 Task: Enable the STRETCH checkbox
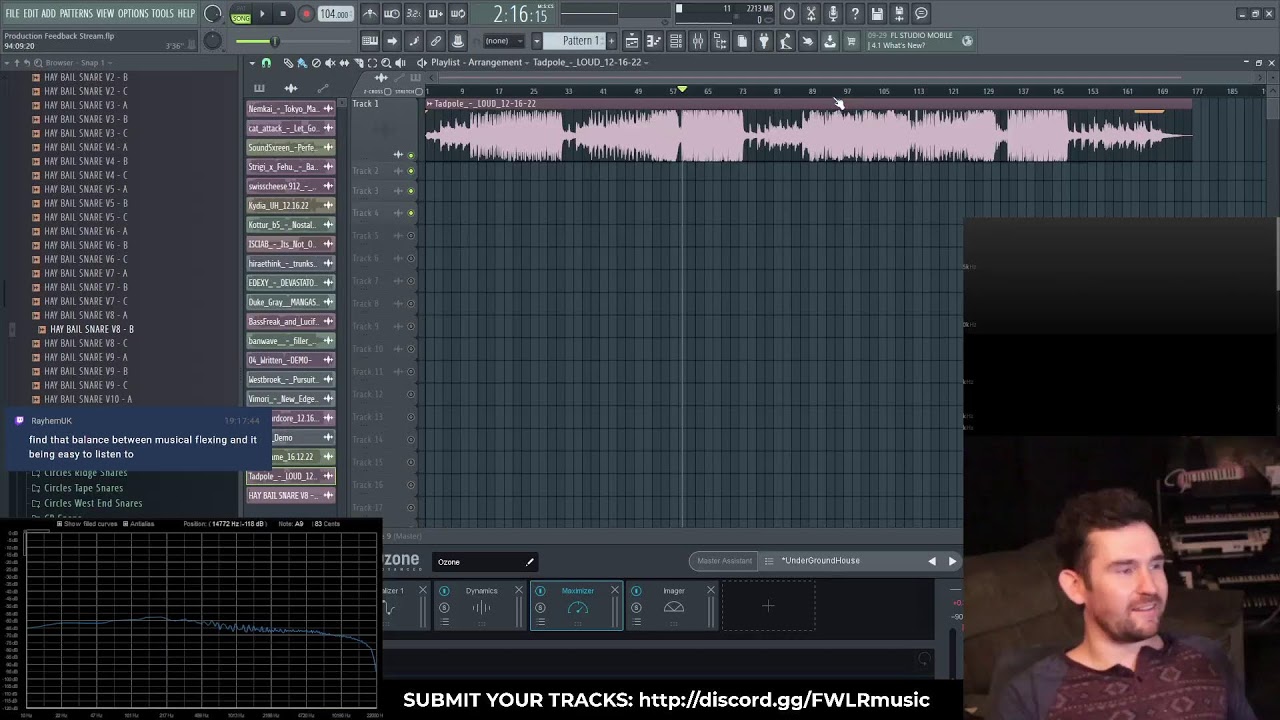click(418, 91)
